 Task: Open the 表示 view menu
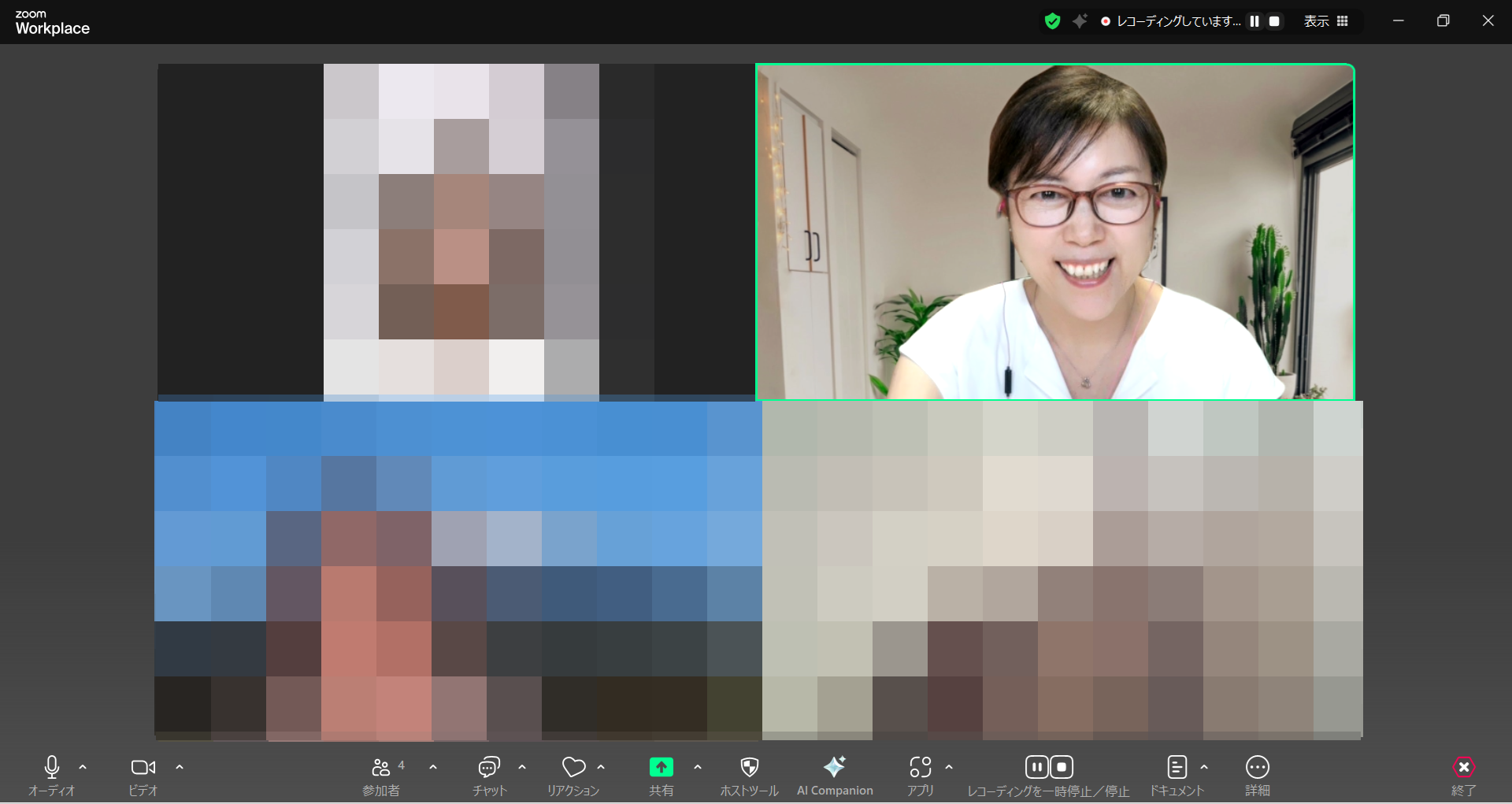click(1325, 21)
